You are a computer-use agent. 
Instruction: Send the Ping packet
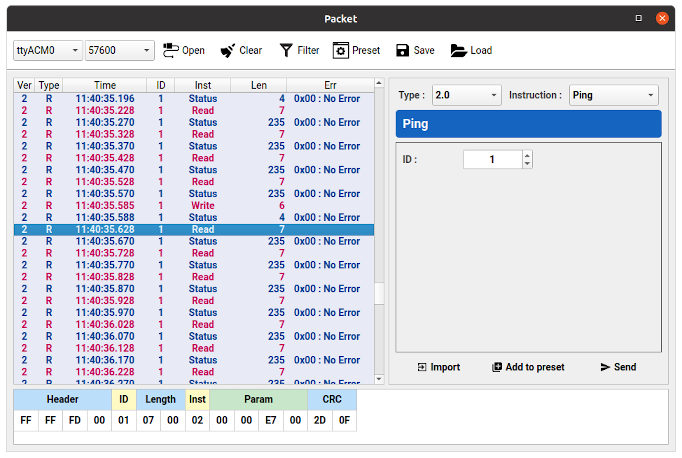click(618, 367)
